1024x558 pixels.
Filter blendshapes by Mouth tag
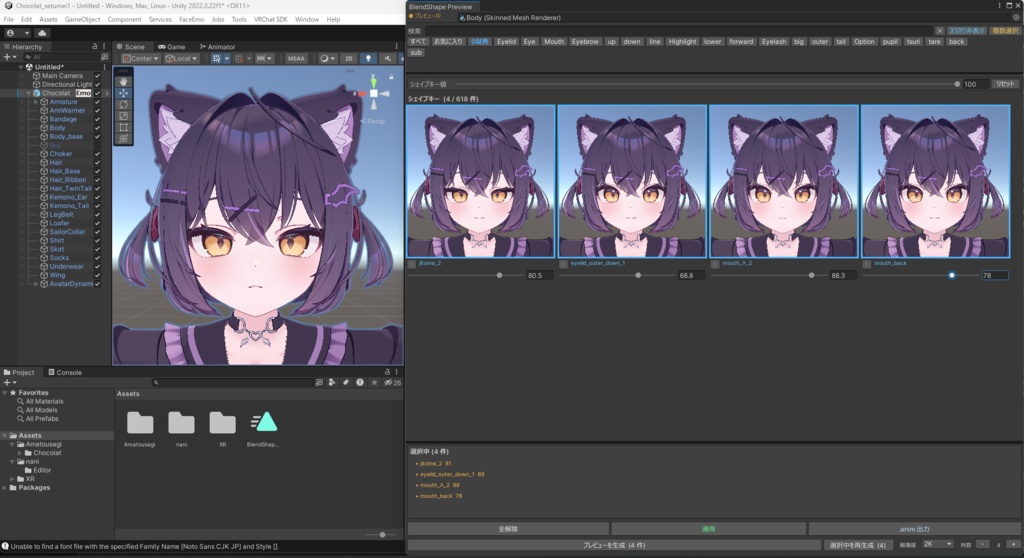point(554,42)
